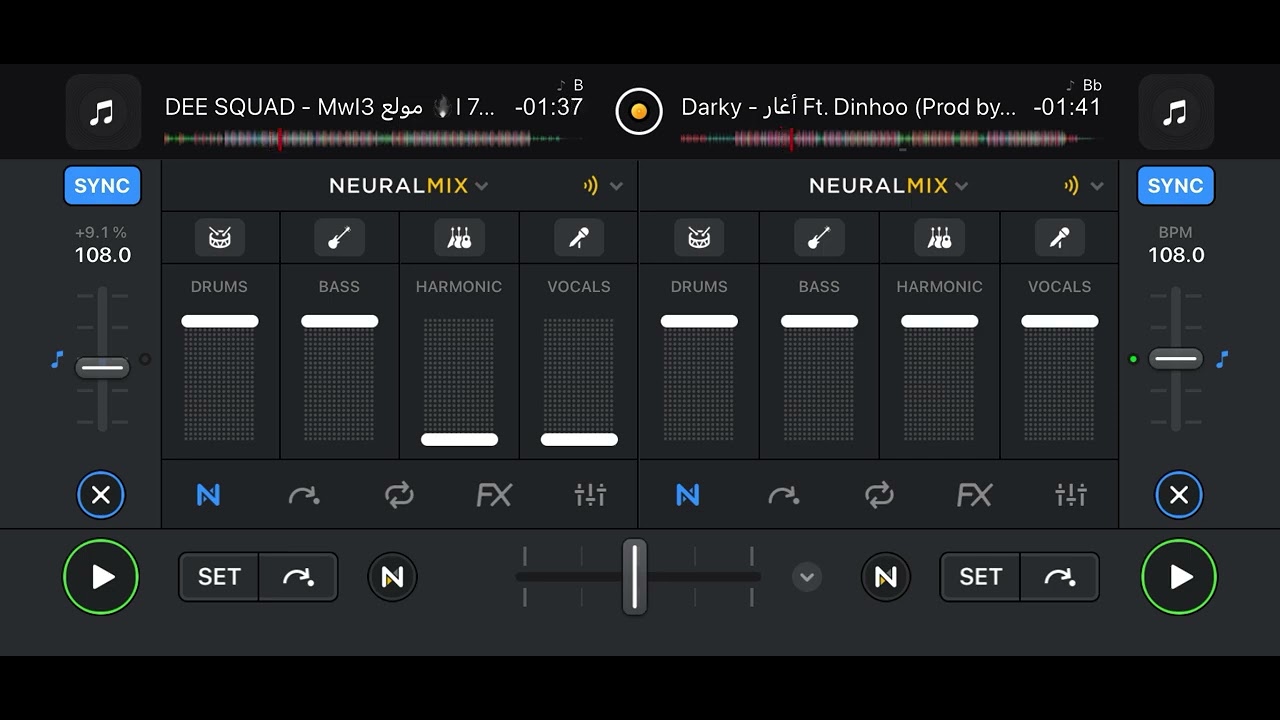
Task: Click right deck BPM 108.0 value
Action: 1176,255
